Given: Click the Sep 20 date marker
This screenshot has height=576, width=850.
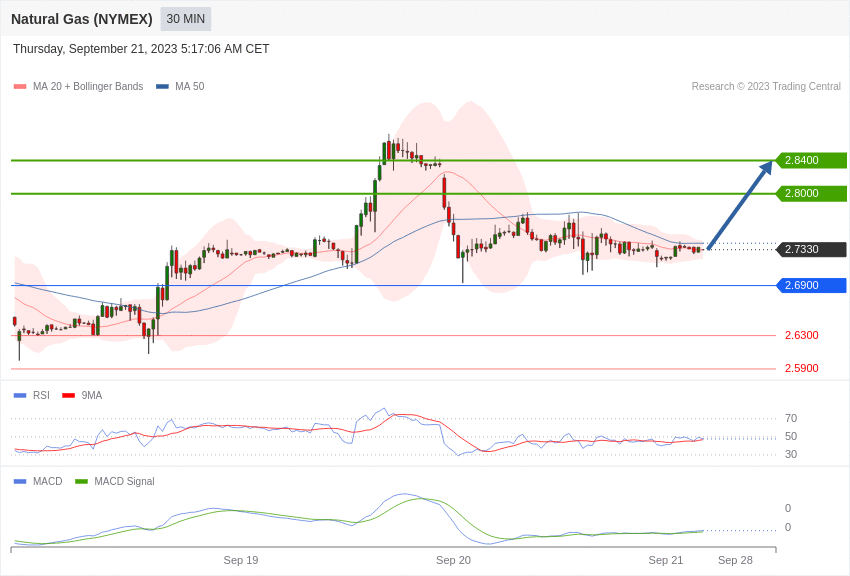Looking at the screenshot, I should [453, 560].
